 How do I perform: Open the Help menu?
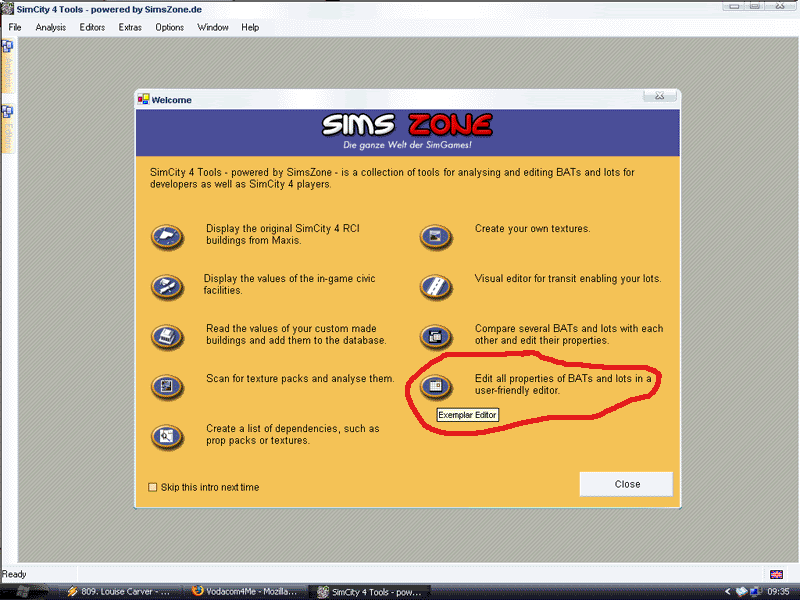(250, 28)
